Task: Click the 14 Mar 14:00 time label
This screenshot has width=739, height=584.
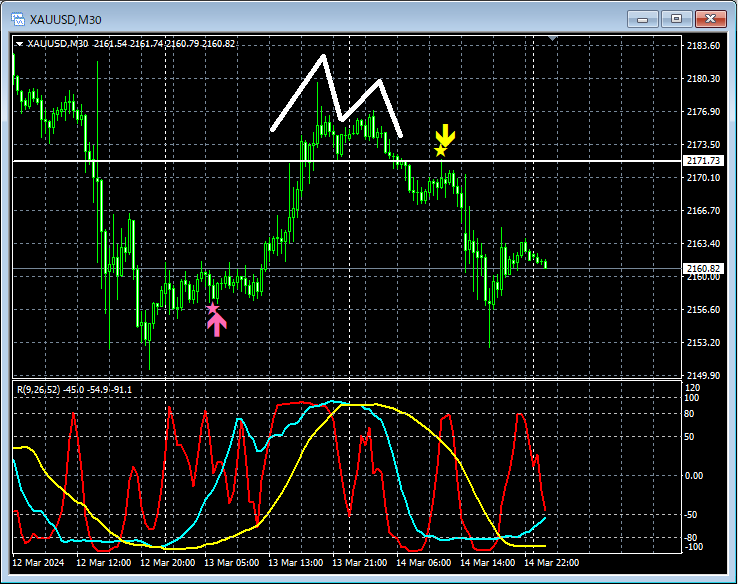Action: 488,563
